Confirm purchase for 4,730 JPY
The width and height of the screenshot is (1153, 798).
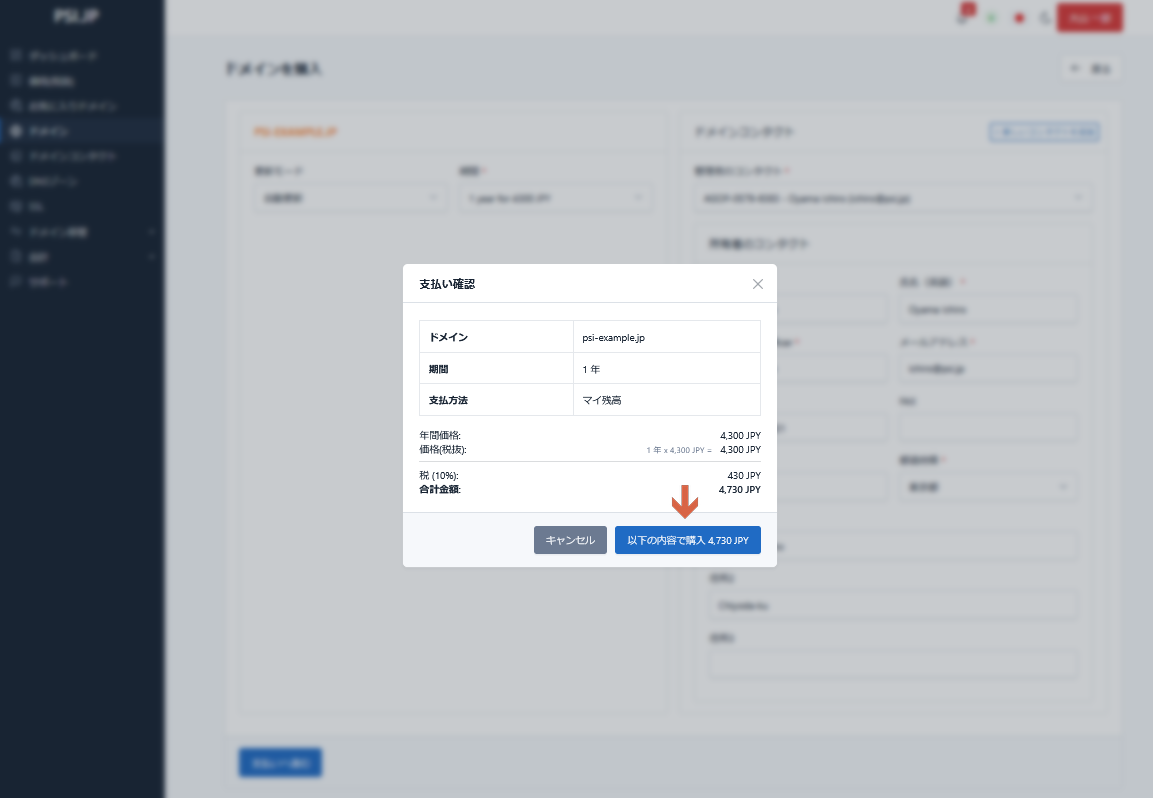(687, 540)
